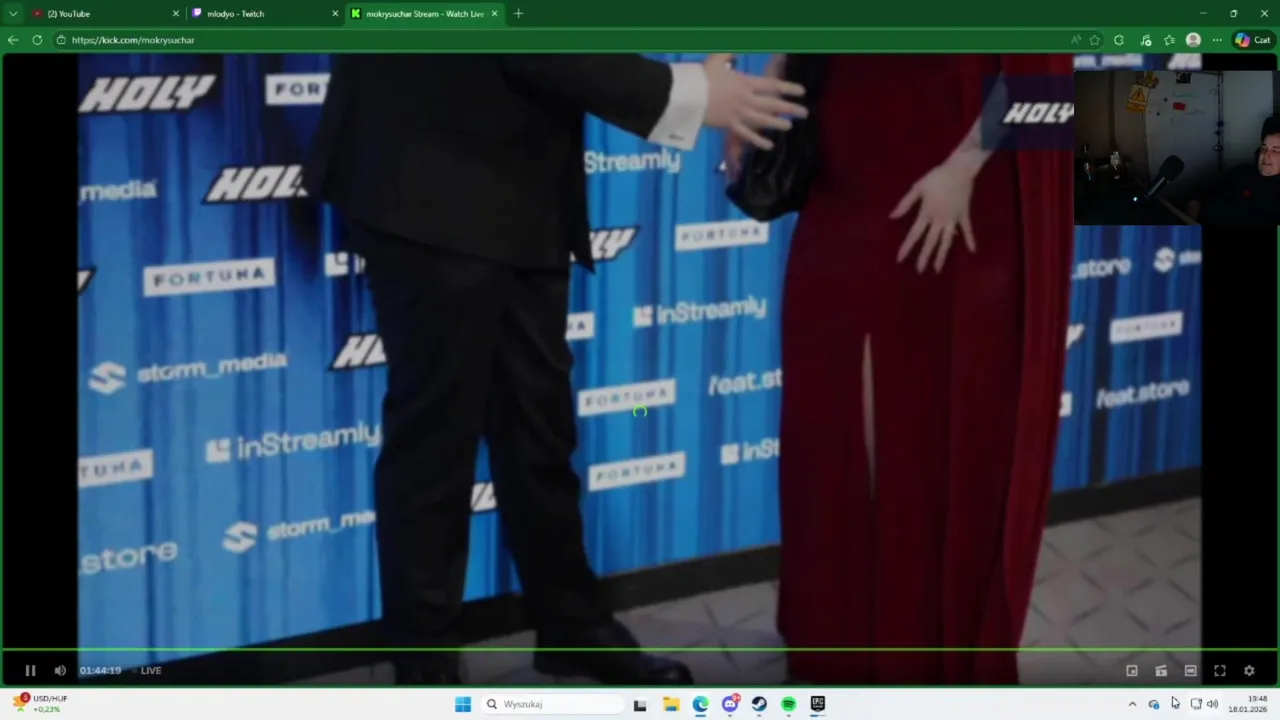
Task: Open a new browser tab
Action: pyautogui.click(x=518, y=14)
